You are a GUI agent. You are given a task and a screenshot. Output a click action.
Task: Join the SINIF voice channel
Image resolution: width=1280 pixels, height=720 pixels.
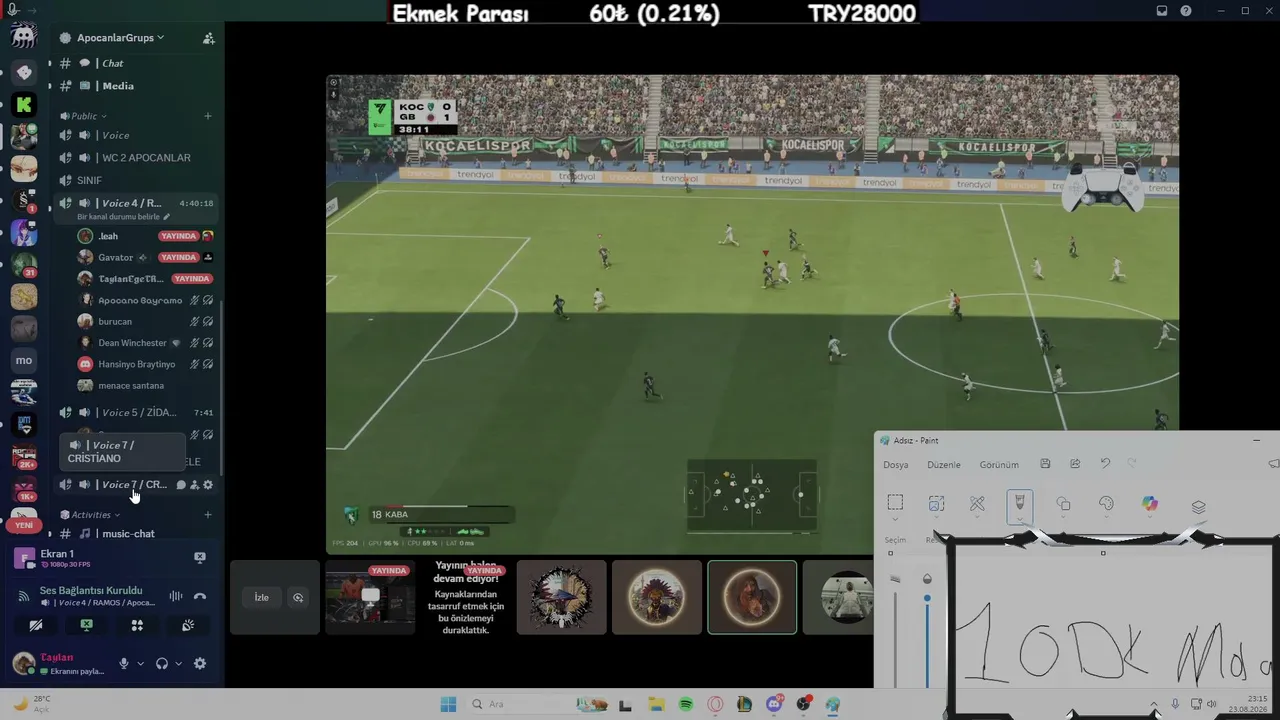tap(135, 181)
